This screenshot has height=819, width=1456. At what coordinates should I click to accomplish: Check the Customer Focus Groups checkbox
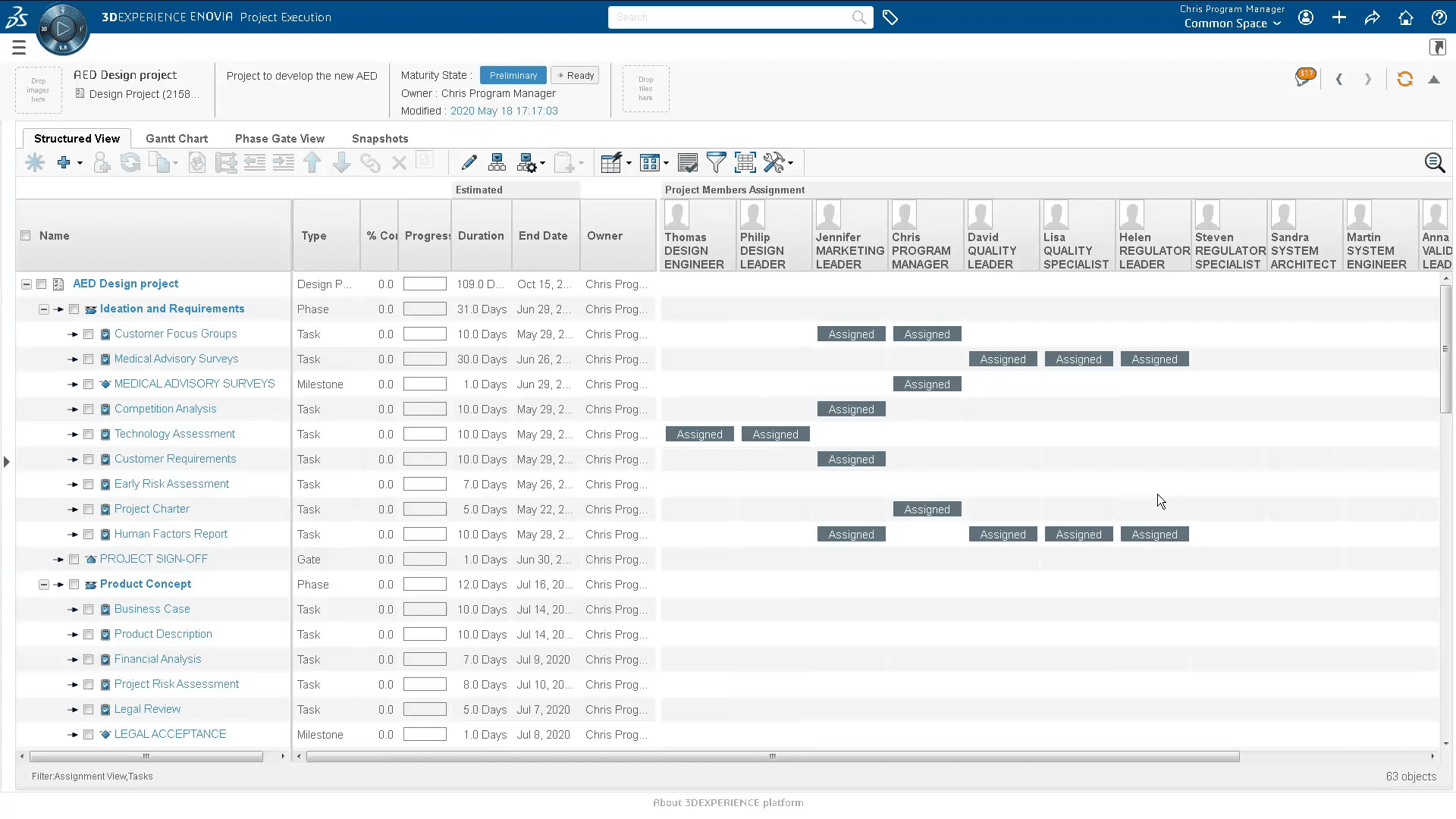point(88,334)
